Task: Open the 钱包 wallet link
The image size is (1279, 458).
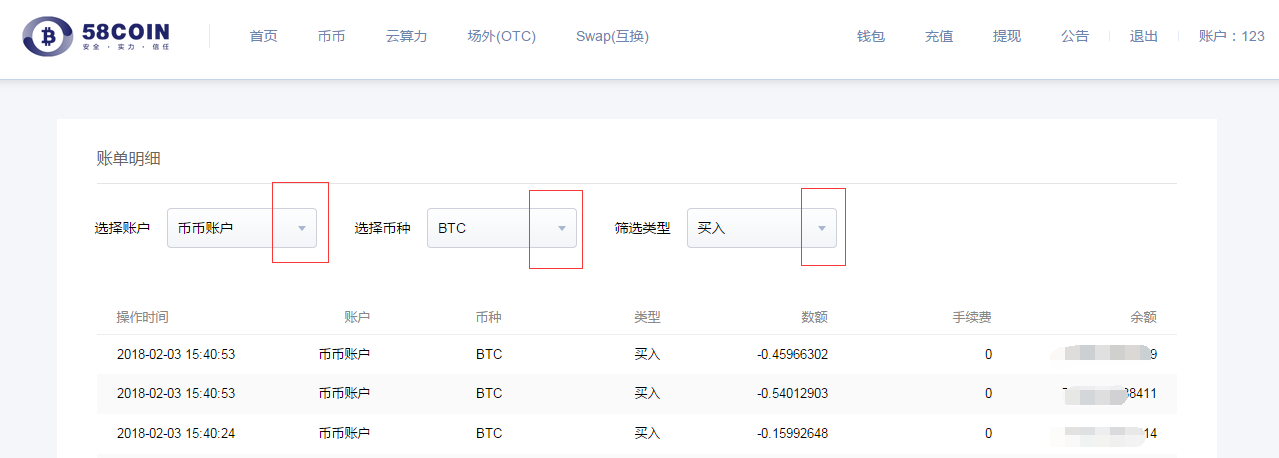Action: pyautogui.click(x=871, y=36)
